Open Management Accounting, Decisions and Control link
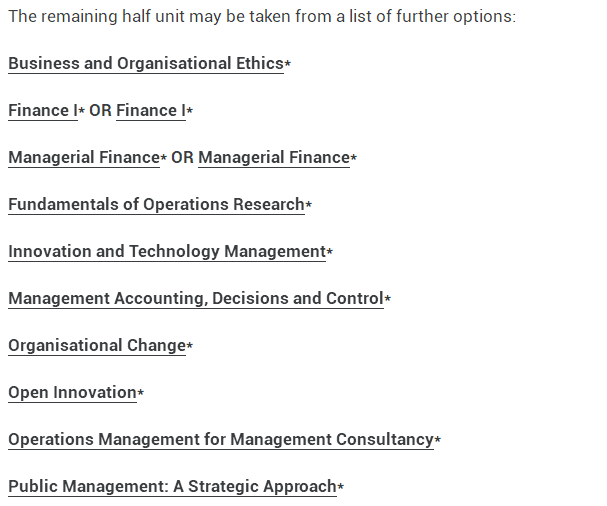 [x=196, y=298]
